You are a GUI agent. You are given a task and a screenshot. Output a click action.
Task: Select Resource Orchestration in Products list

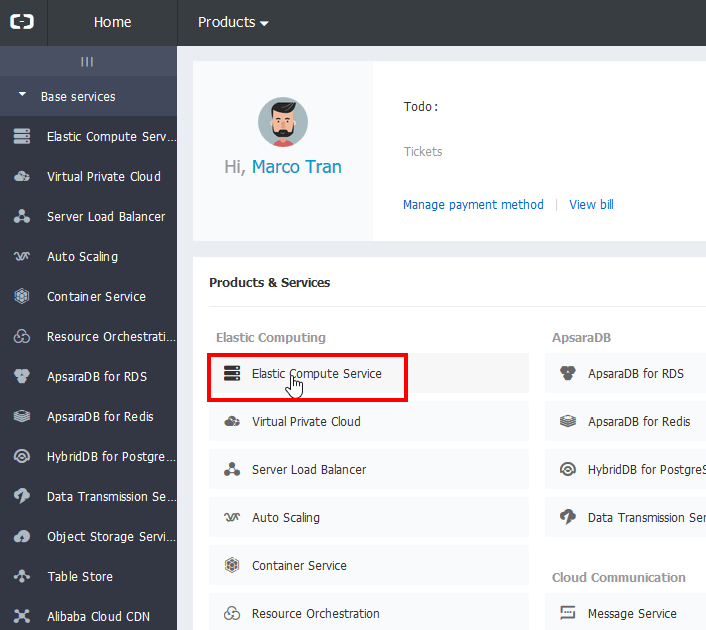(315, 614)
